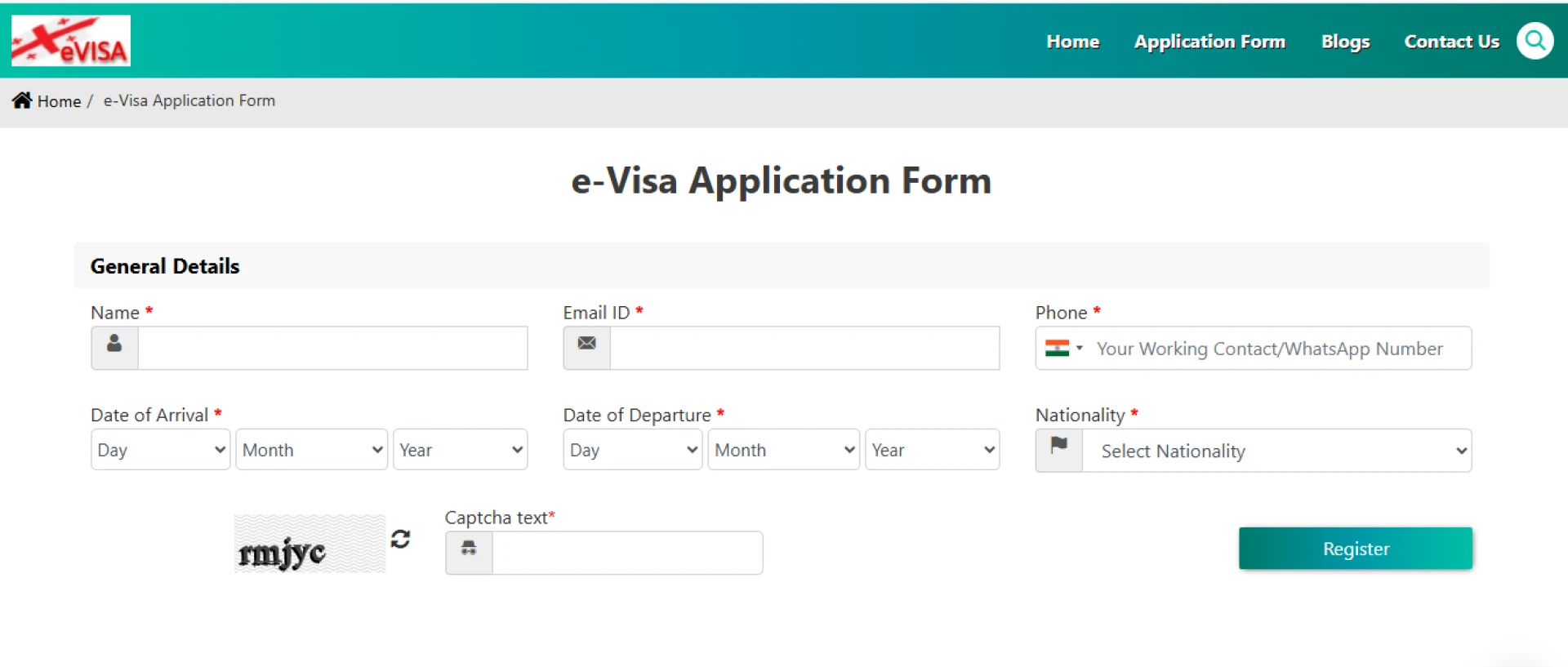Screen dimensions: 1568x667
Task: Go to the Blogs page
Action: click(x=1345, y=41)
